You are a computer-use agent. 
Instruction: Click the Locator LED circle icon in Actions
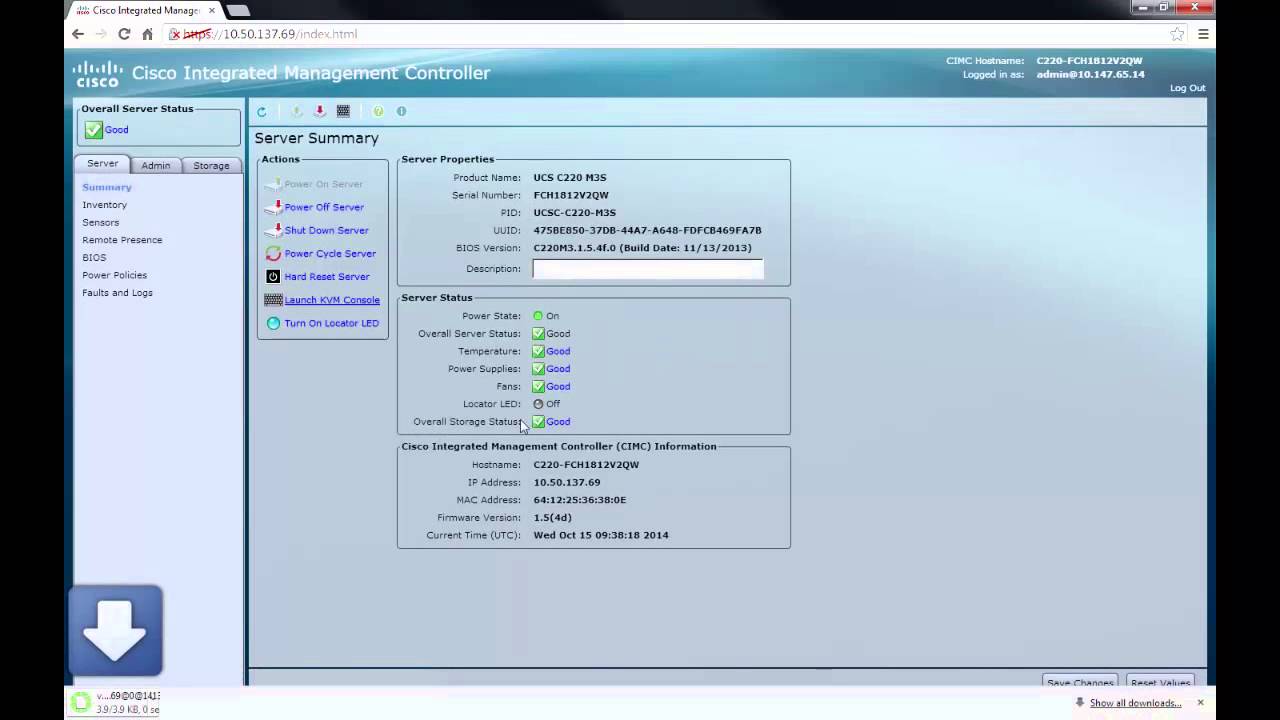pyautogui.click(x=273, y=323)
